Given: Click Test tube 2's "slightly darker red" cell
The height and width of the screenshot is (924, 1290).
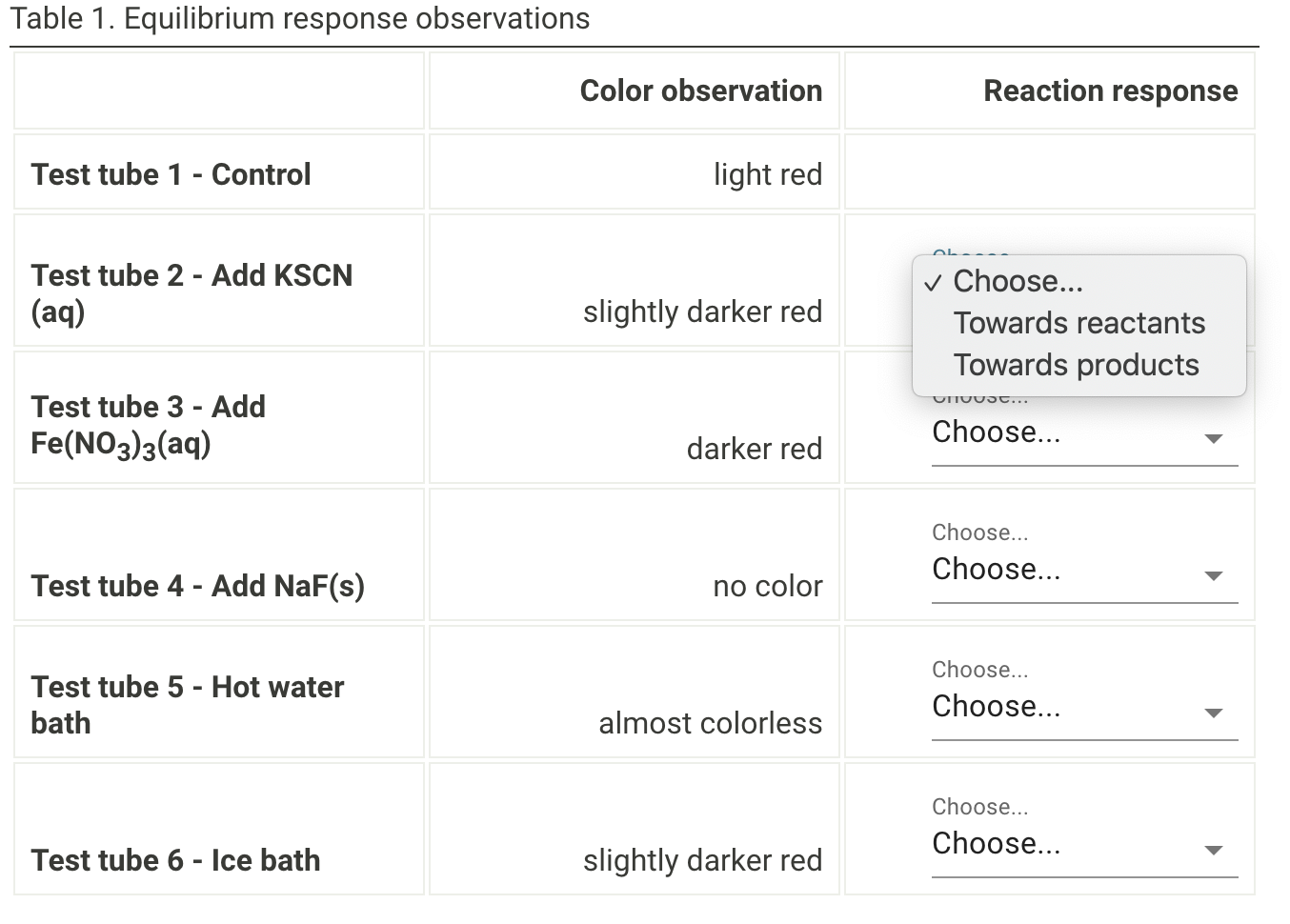Looking at the screenshot, I should (702, 311).
